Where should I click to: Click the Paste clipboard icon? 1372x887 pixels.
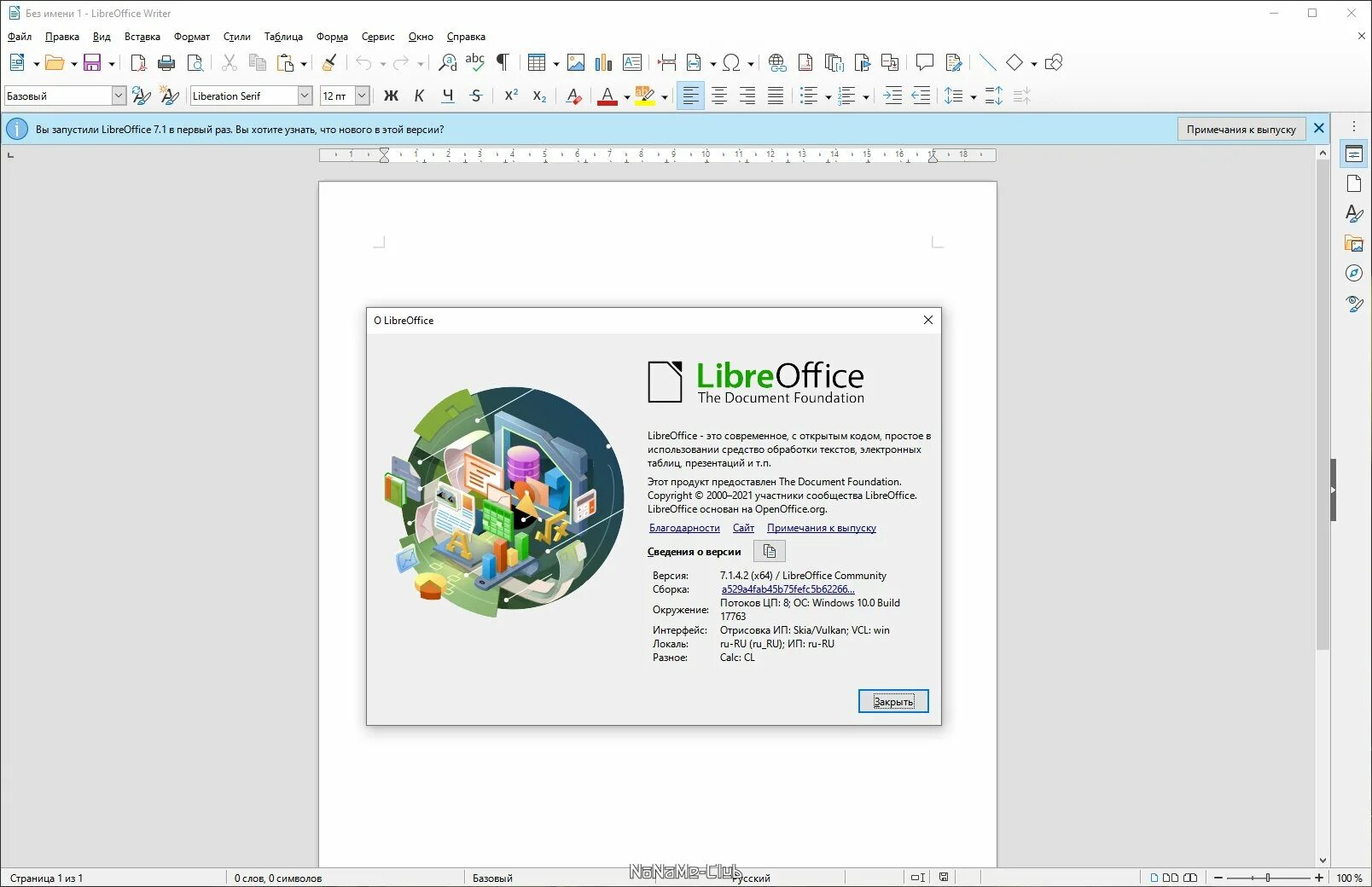click(285, 62)
